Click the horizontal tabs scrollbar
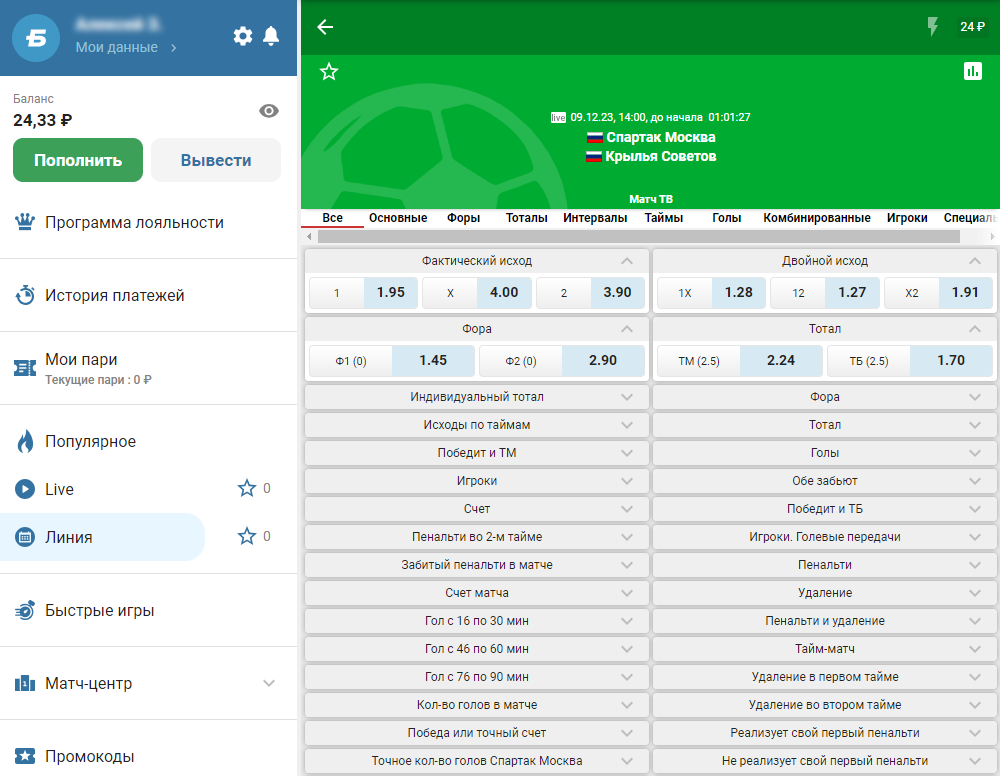Image resolution: width=1000 pixels, height=776 pixels. [x=639, y=237]
